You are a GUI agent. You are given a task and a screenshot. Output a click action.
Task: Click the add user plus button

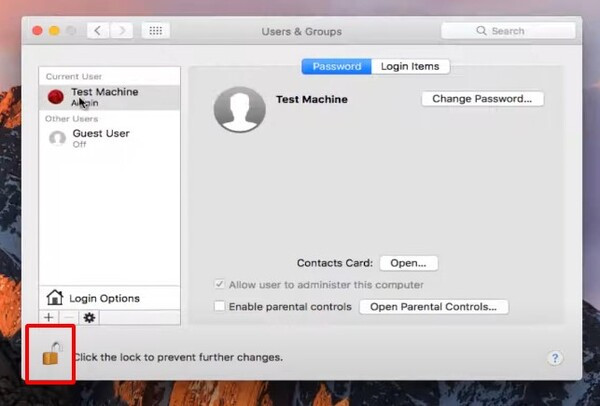pos(49,317)
